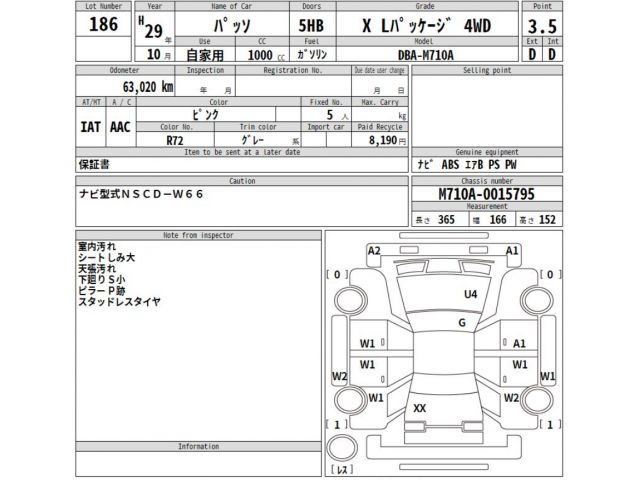Click the lot number value 186
The height and width of the screenshot is (480, 640).
[104, 24]
